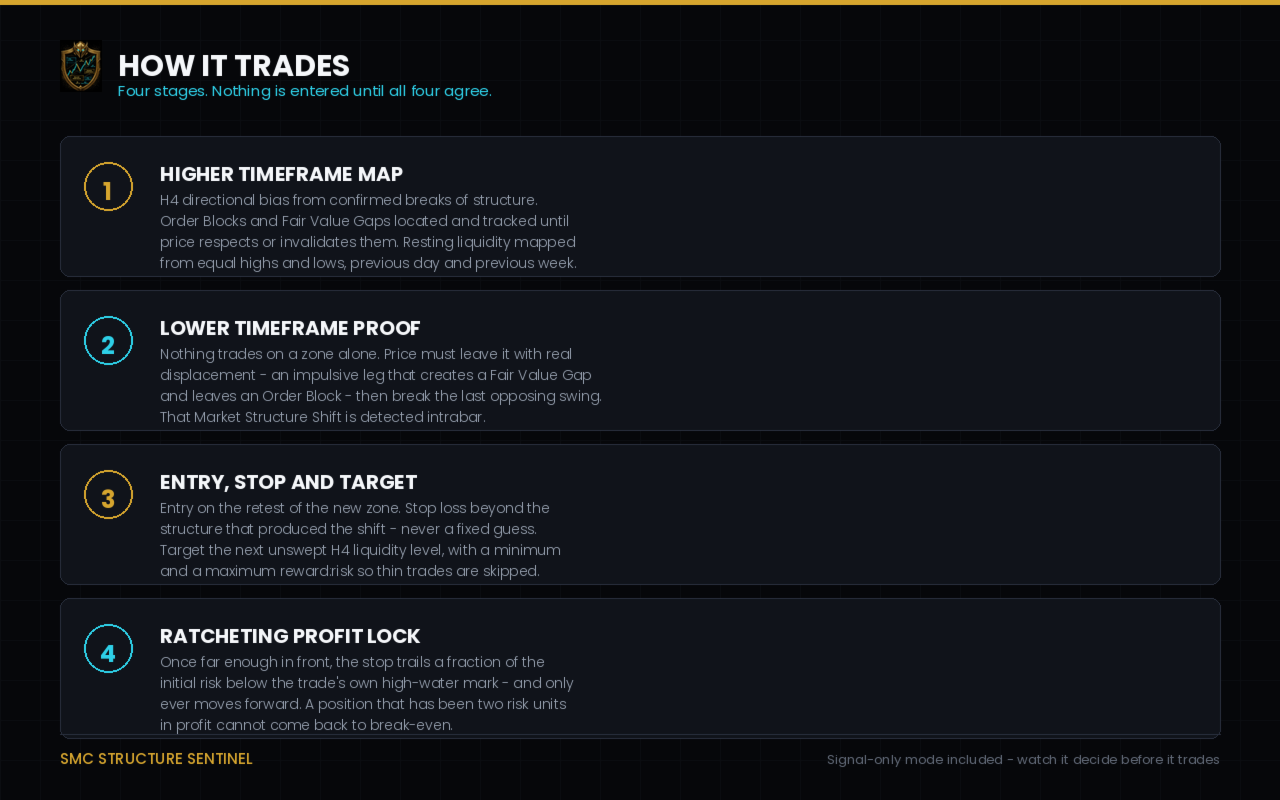1280x800 pixels.
Task: Click the 'Four stages' cyan subtitle text
Action: (304, 91)
